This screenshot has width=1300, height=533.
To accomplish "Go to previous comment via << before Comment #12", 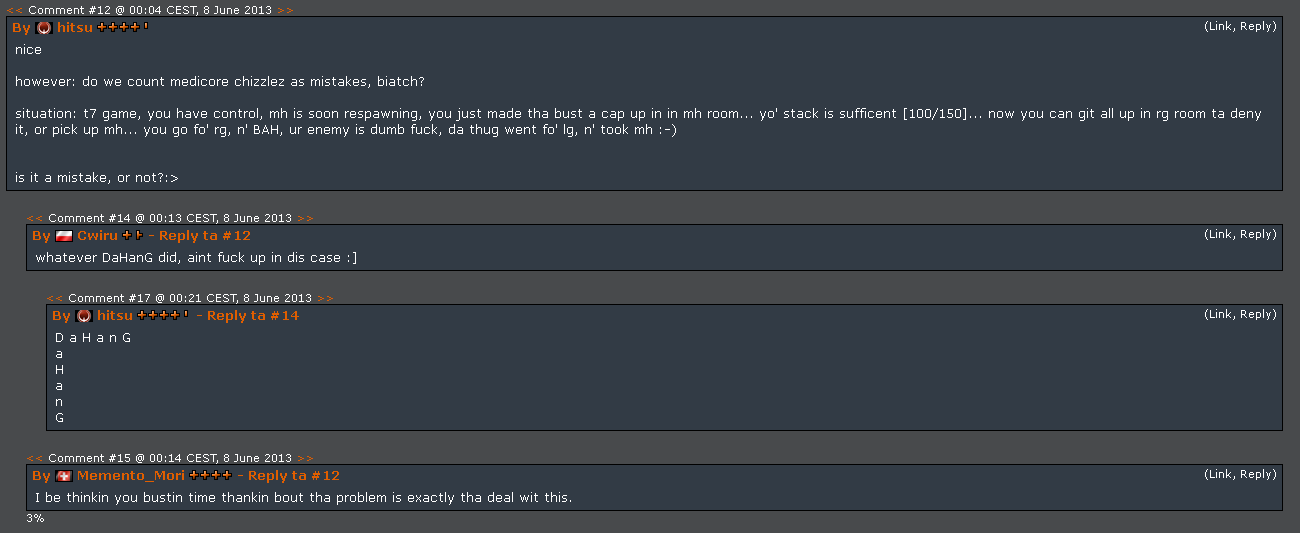I will pyautogui.click(x=14, y=10).
